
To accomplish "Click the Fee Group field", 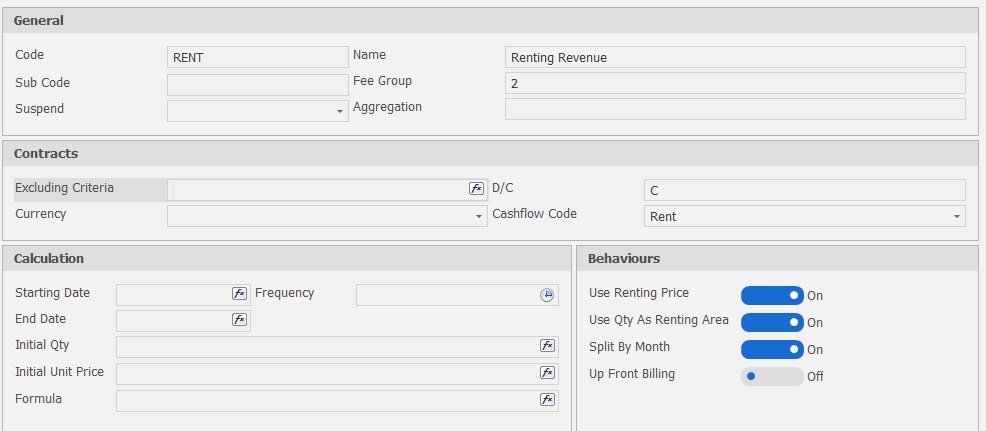I will pyautogui.click(x=735, y=82).
